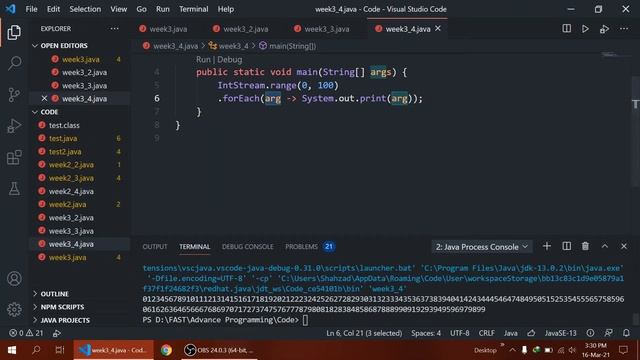640x360 pixels.
Task: Open week2_4.java in CODE folder
Action: (x=80, y=191)
